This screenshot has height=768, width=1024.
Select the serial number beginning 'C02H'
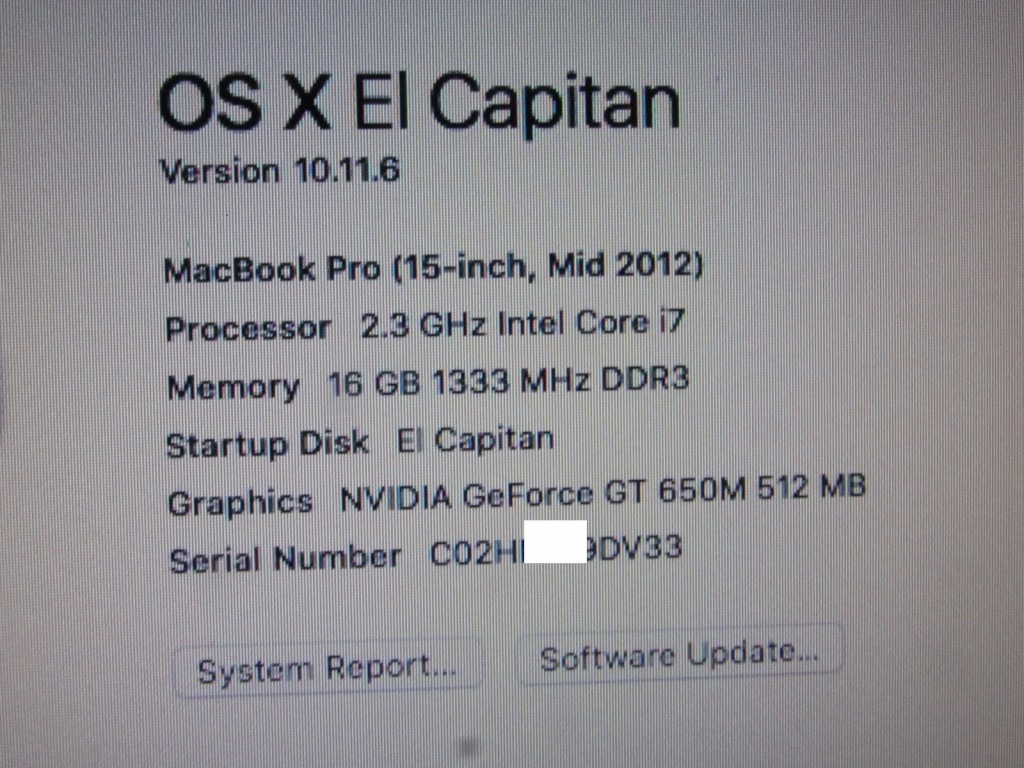point(556,551)
